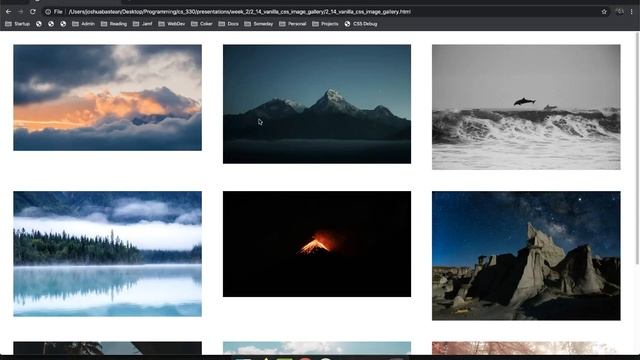This screenshot has height=360, width=640.
Task: Click the sunset clouds gallery image
Action: point(107,98)
